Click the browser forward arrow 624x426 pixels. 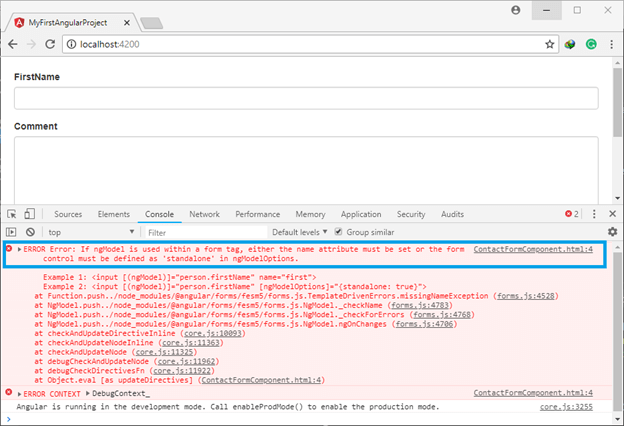tap(31, 44)
